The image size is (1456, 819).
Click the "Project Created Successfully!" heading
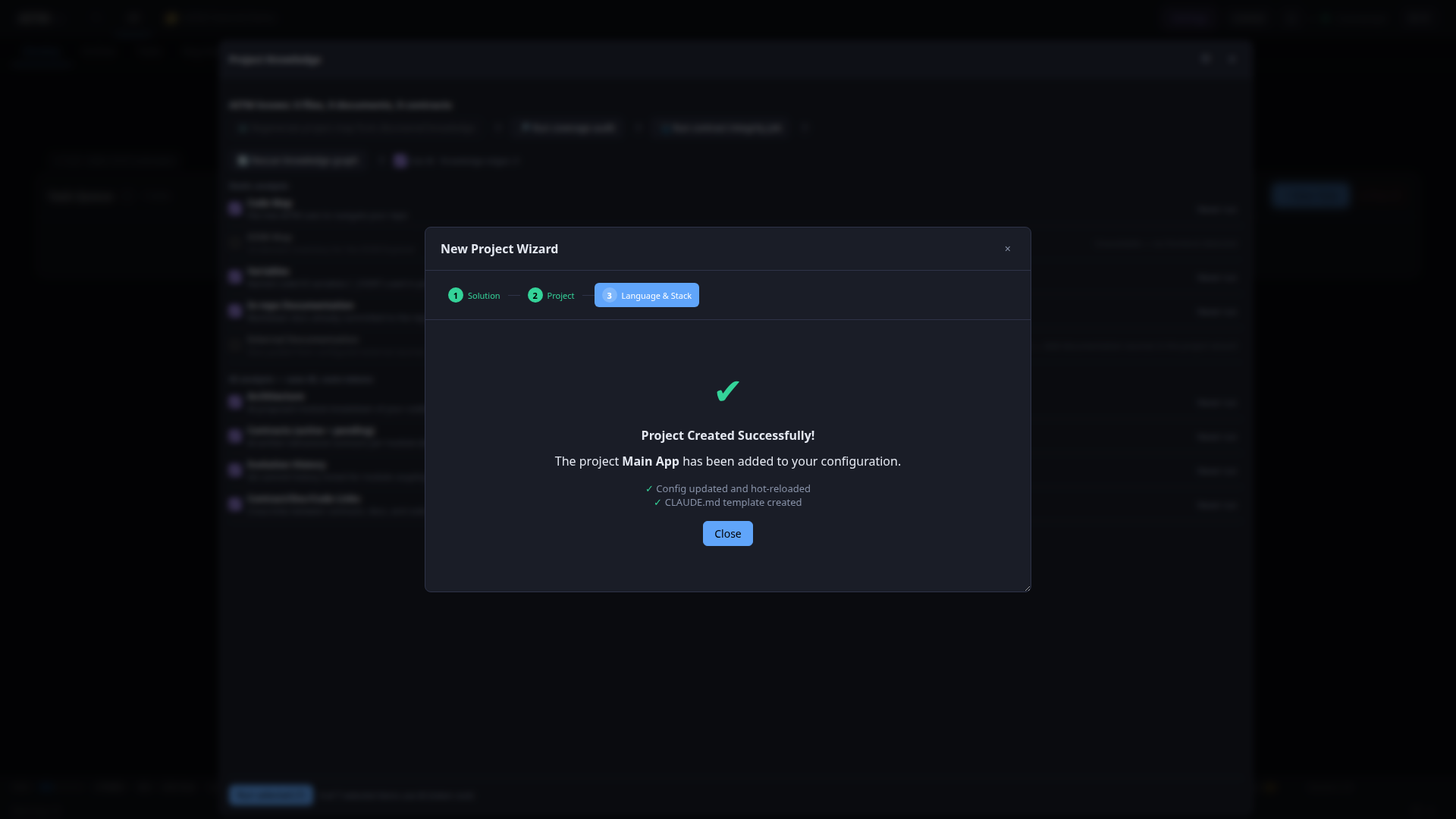click(x=728, y=435)
